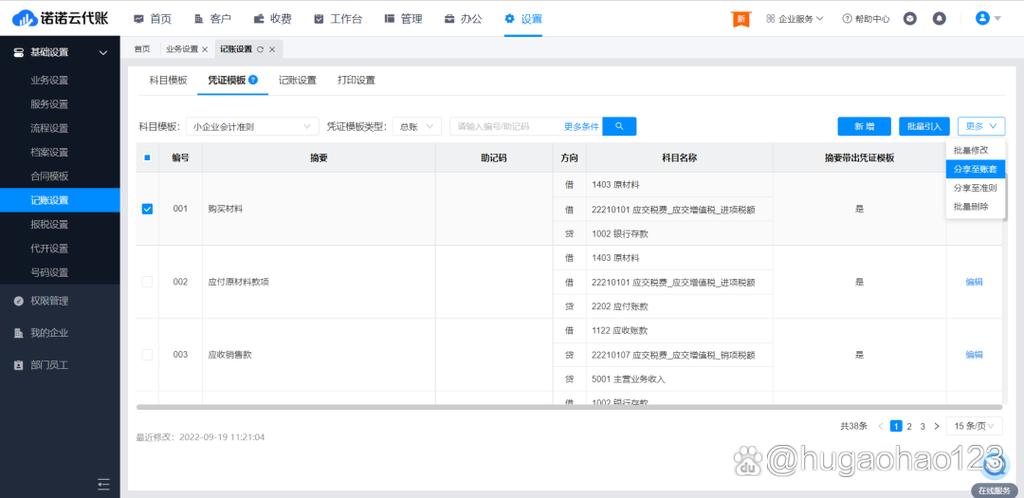Switch to the 打印设置 tab
The width and height of the screenshot is (1024, 498).
[x=357, y=80]
